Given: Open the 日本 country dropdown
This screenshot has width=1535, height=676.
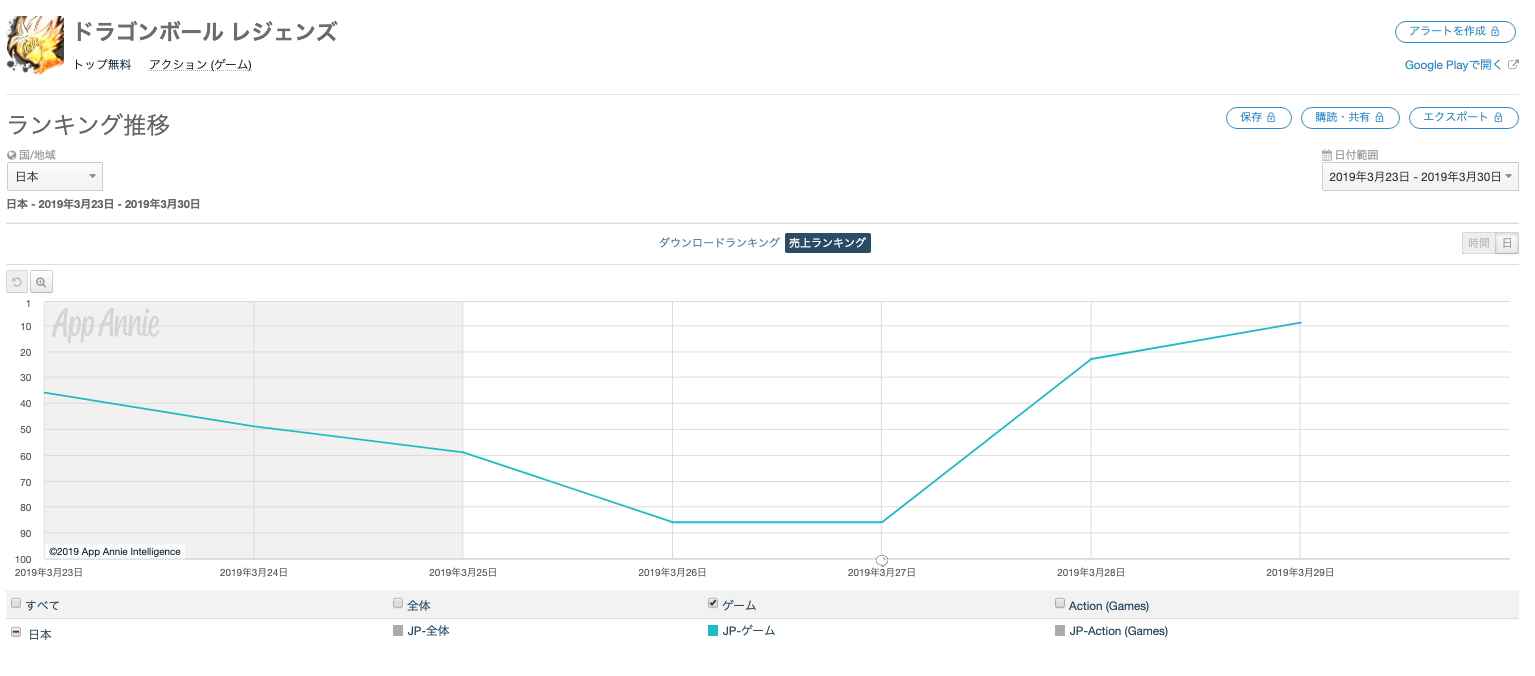Looking at the screenshot, I should coord(55,176).
